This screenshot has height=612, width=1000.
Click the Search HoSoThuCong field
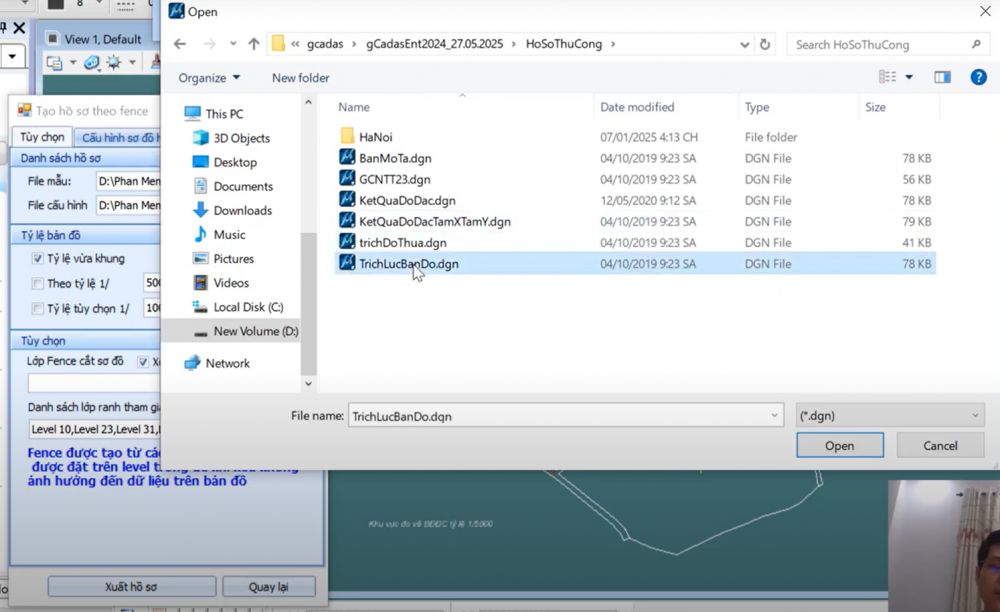[x=876, y=44]
